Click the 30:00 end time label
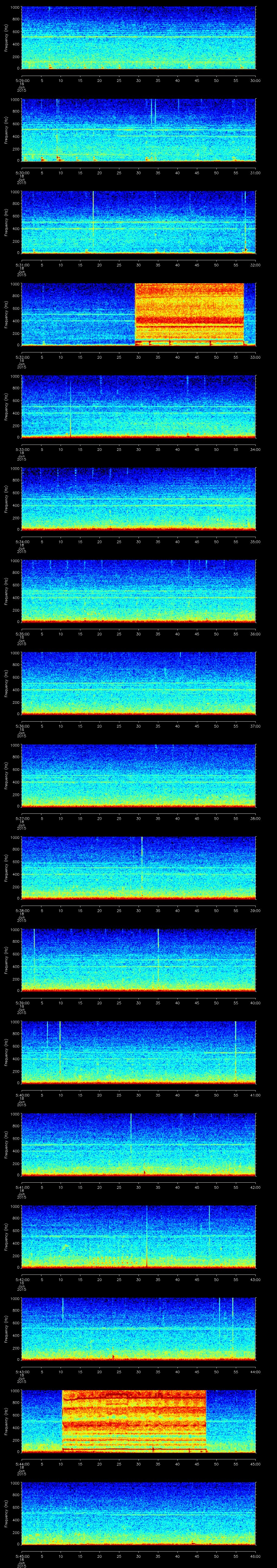The image size is (277, 1568). pos(255,80)
